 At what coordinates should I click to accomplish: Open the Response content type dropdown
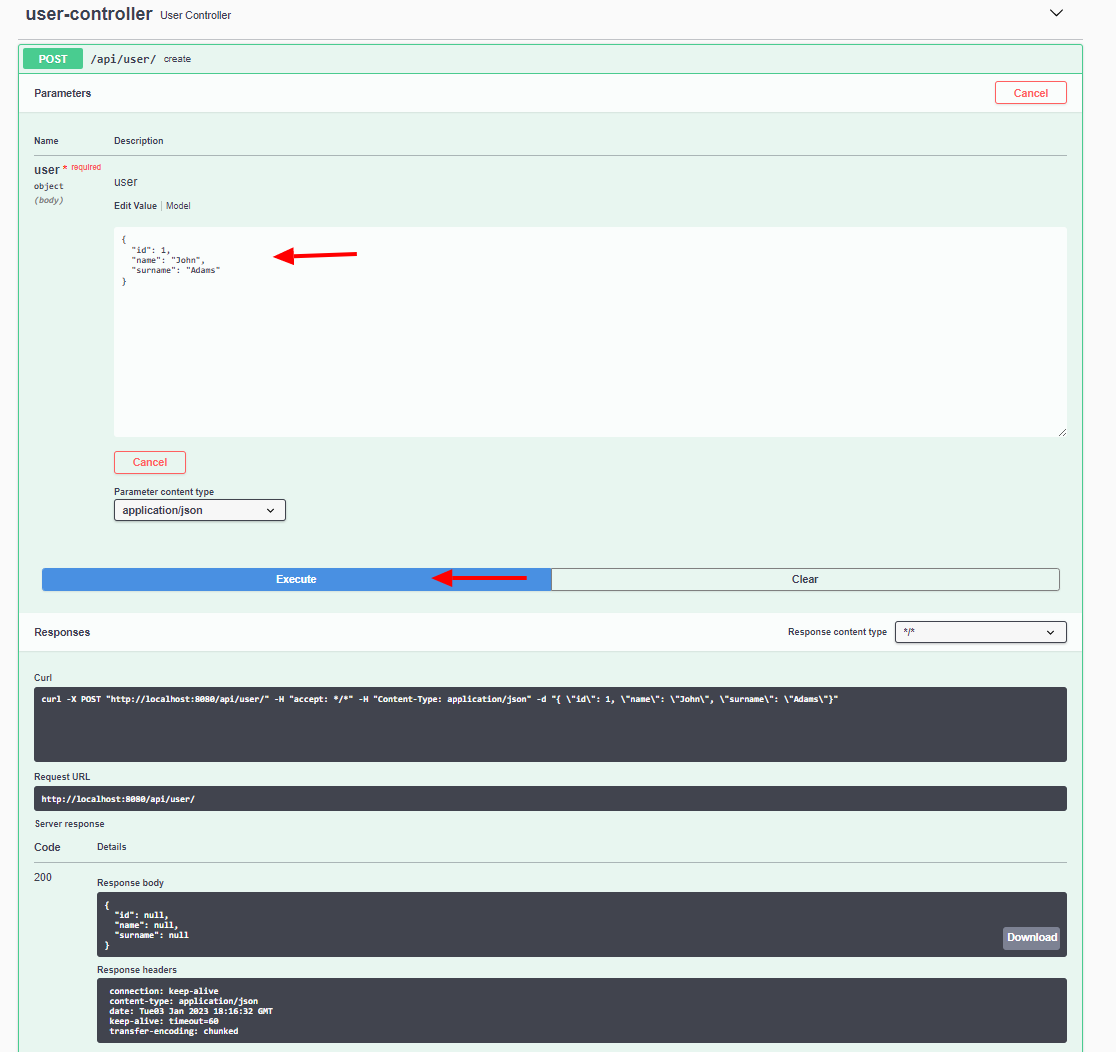[980, 632]
